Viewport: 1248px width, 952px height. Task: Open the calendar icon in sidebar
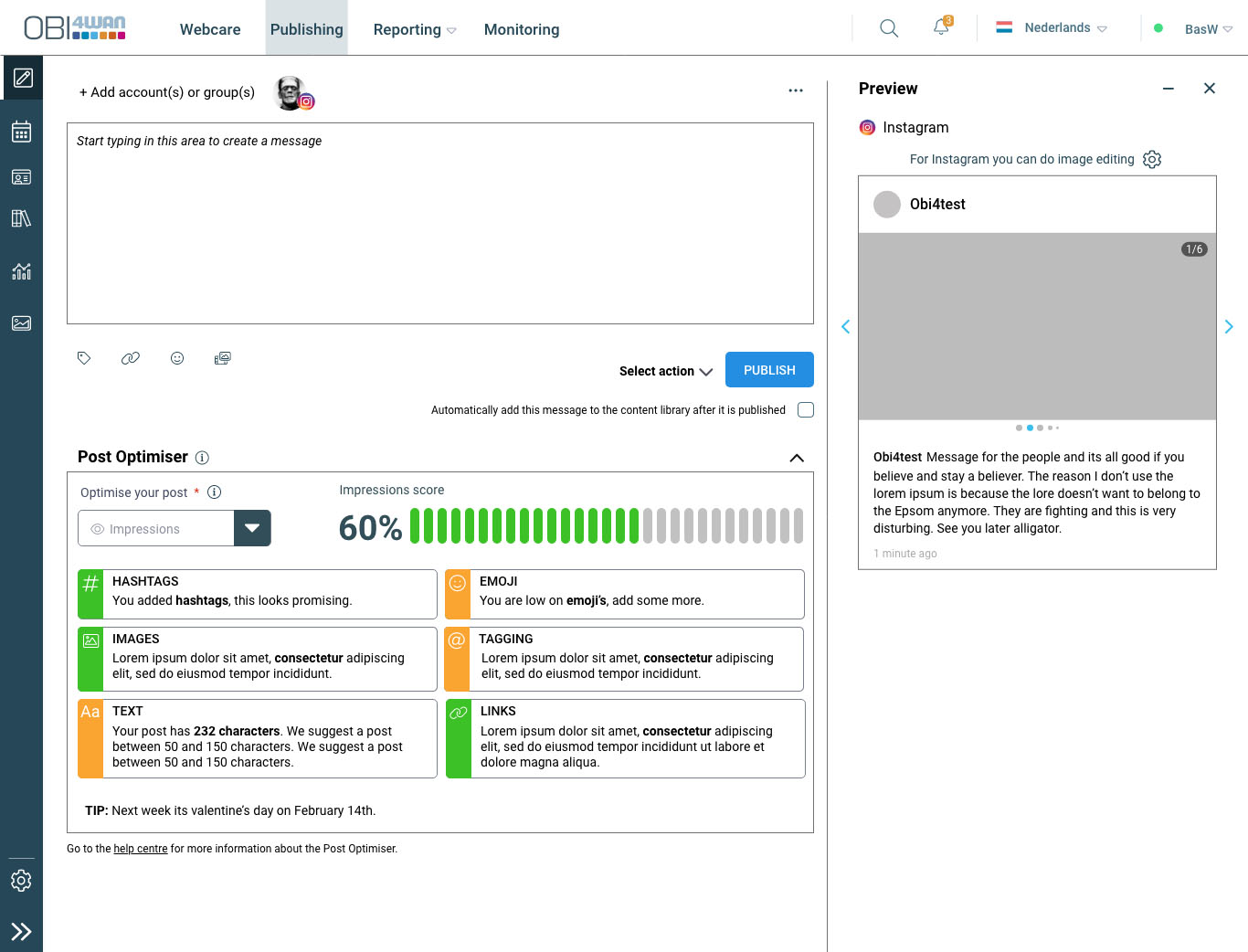[x=21, y=132]
